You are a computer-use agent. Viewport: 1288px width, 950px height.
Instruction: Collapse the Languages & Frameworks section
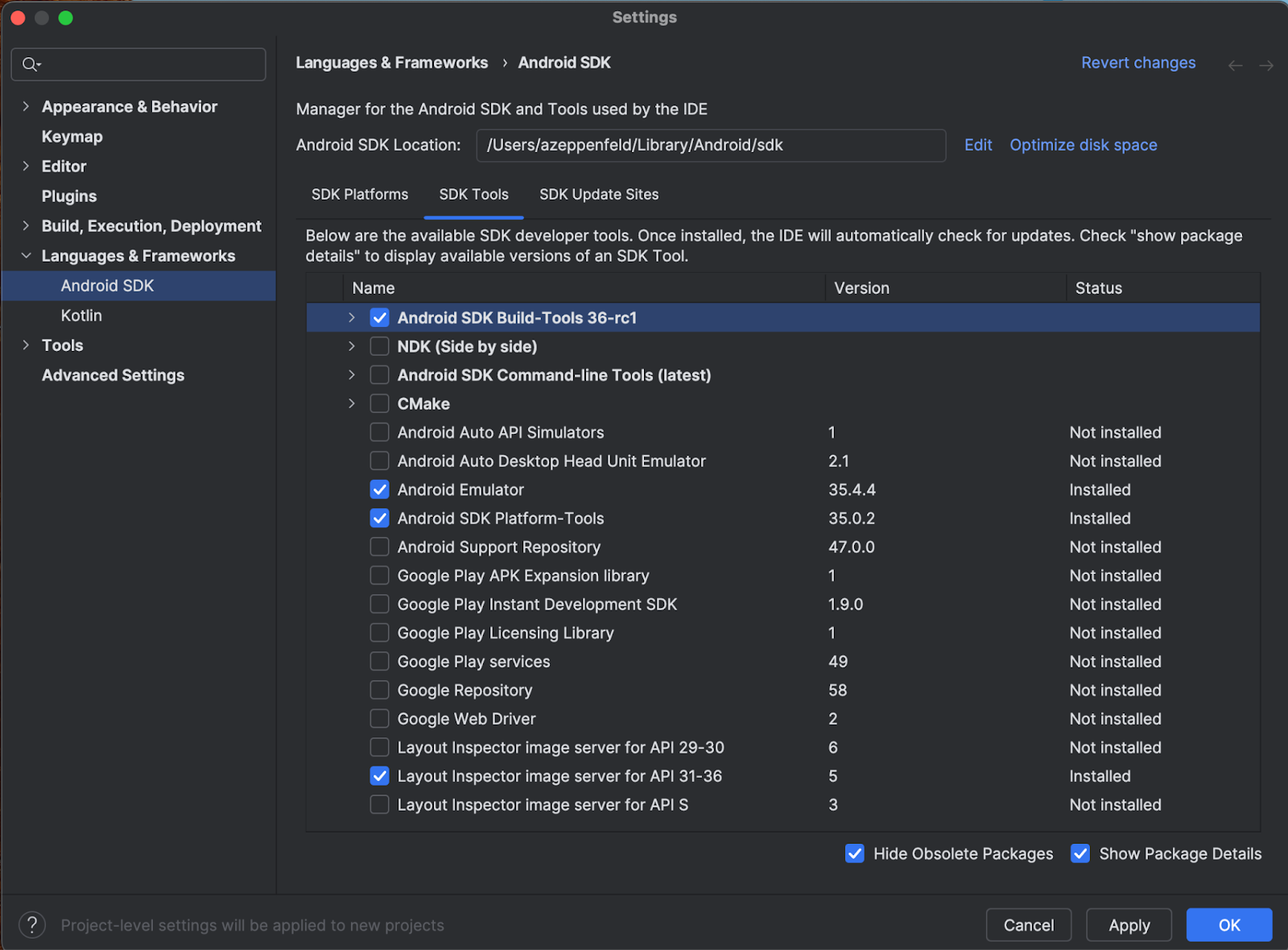coord(25,255)
